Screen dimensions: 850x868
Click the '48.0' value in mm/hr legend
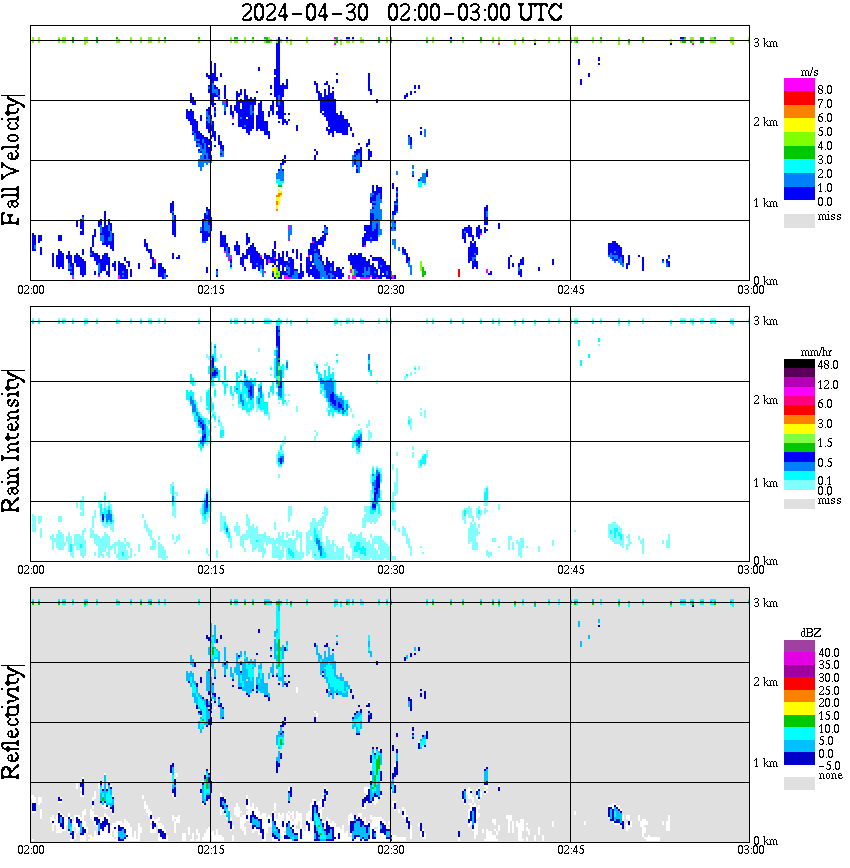(x=828, y=365)
